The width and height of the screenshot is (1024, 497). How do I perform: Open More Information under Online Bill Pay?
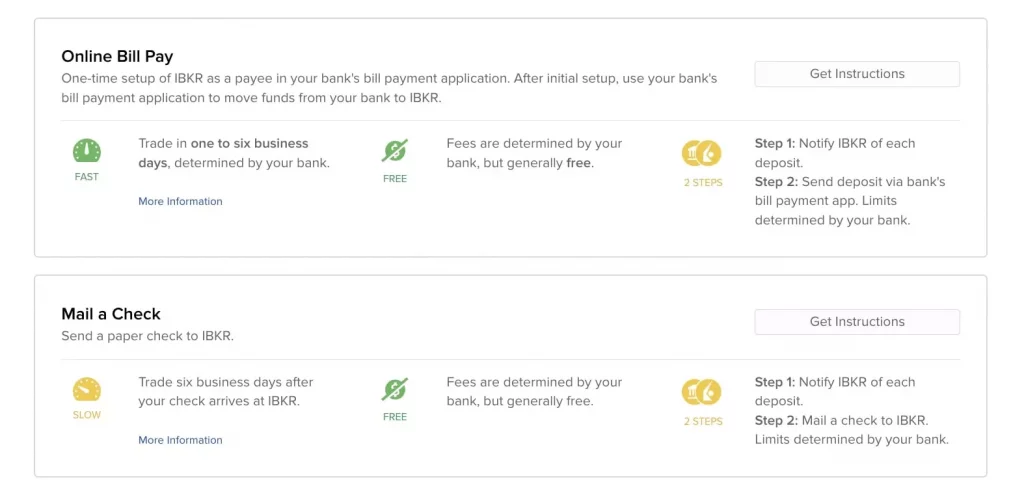click(180, 202)
